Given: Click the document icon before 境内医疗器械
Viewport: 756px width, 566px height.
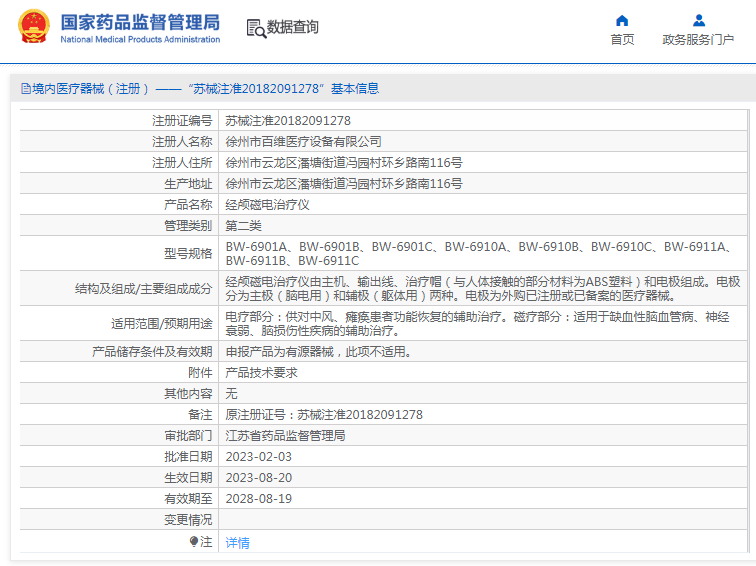Looking at the screenshot, I should pyautogui.click(x=26, y=89).
